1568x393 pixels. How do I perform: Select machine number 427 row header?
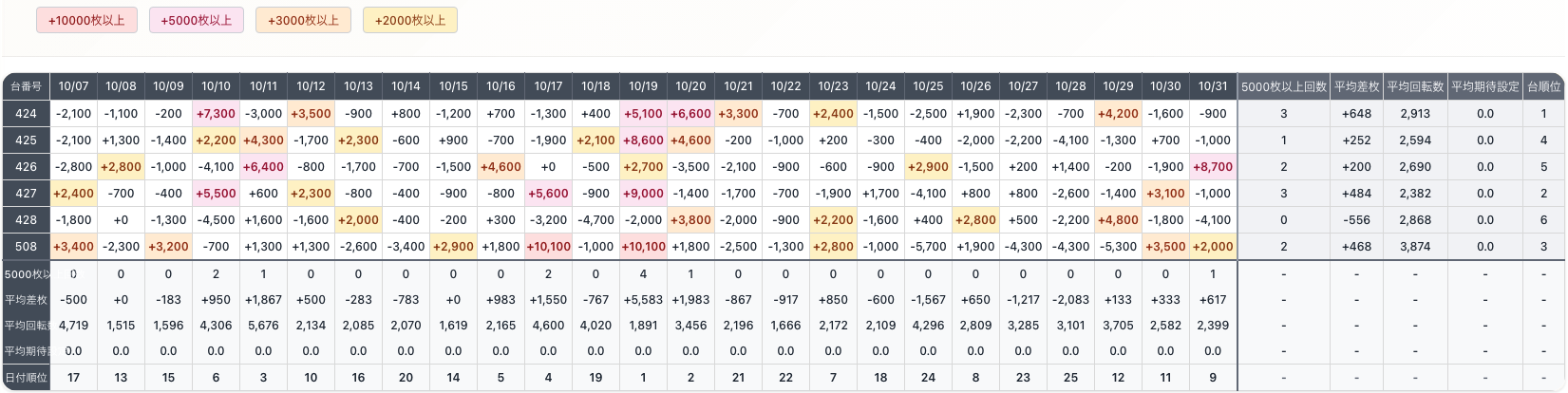26,194
